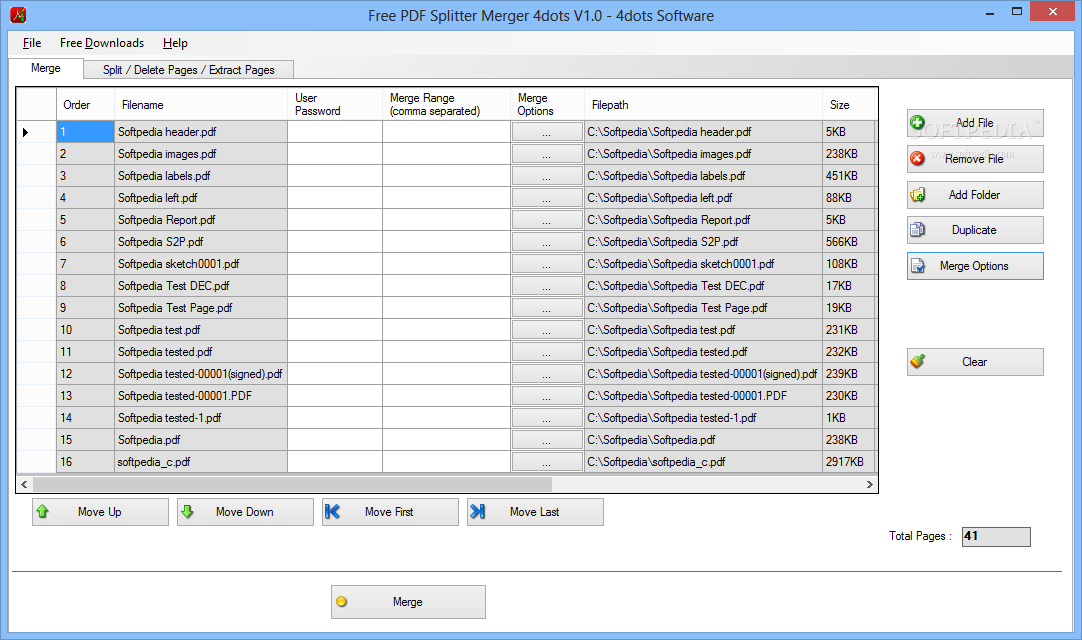Click filepath C:\Softpedia\Softpedia sketch0001.pdf
Screen dimensions: 1082x640
pyautogui.click(x=703, y=264)
